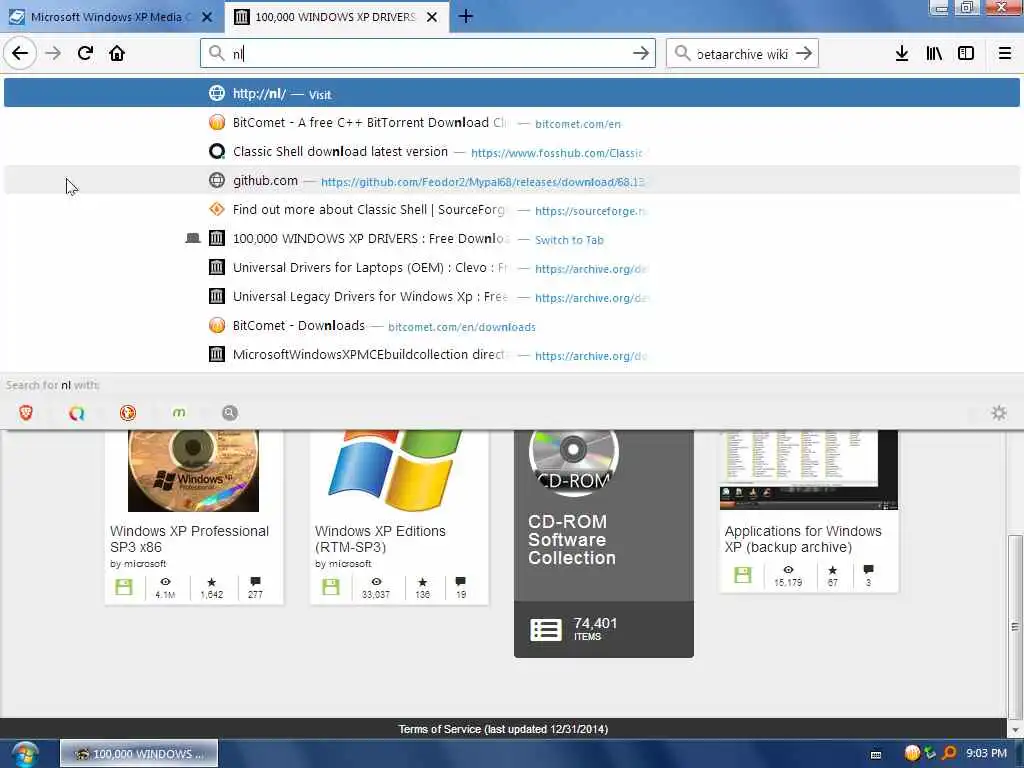Reload the current page
Screen dimensions: 1024x768
tap(85, 54)
